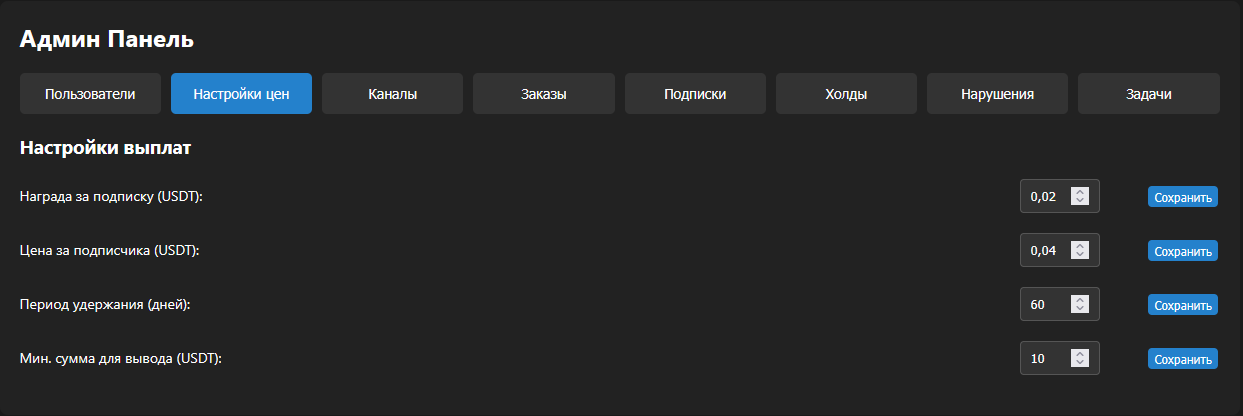Viewport: 1243px width, 416px height.
Task: Save the Награда за подписку value
Action: 1183,197
